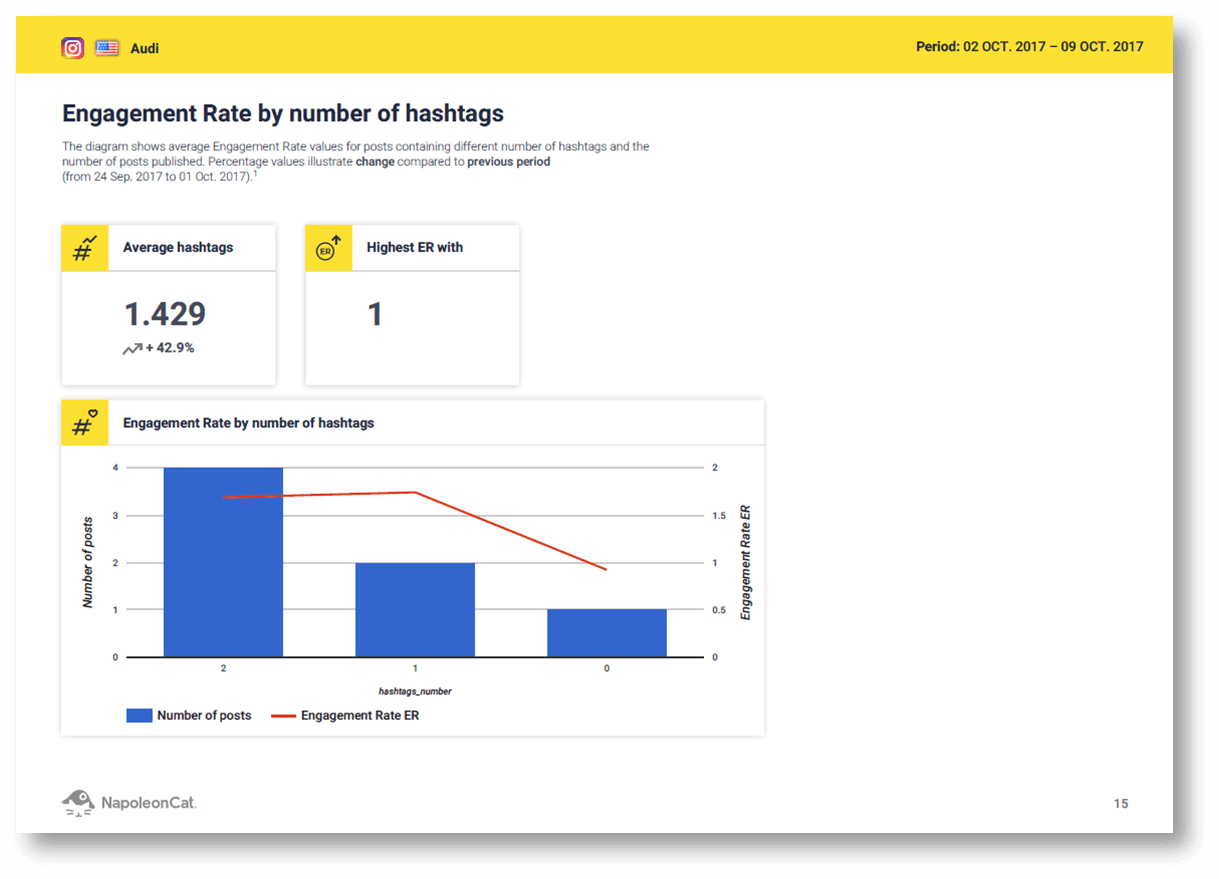Click the page title Engagement Rate by number of hashtags

coord(283,113)
